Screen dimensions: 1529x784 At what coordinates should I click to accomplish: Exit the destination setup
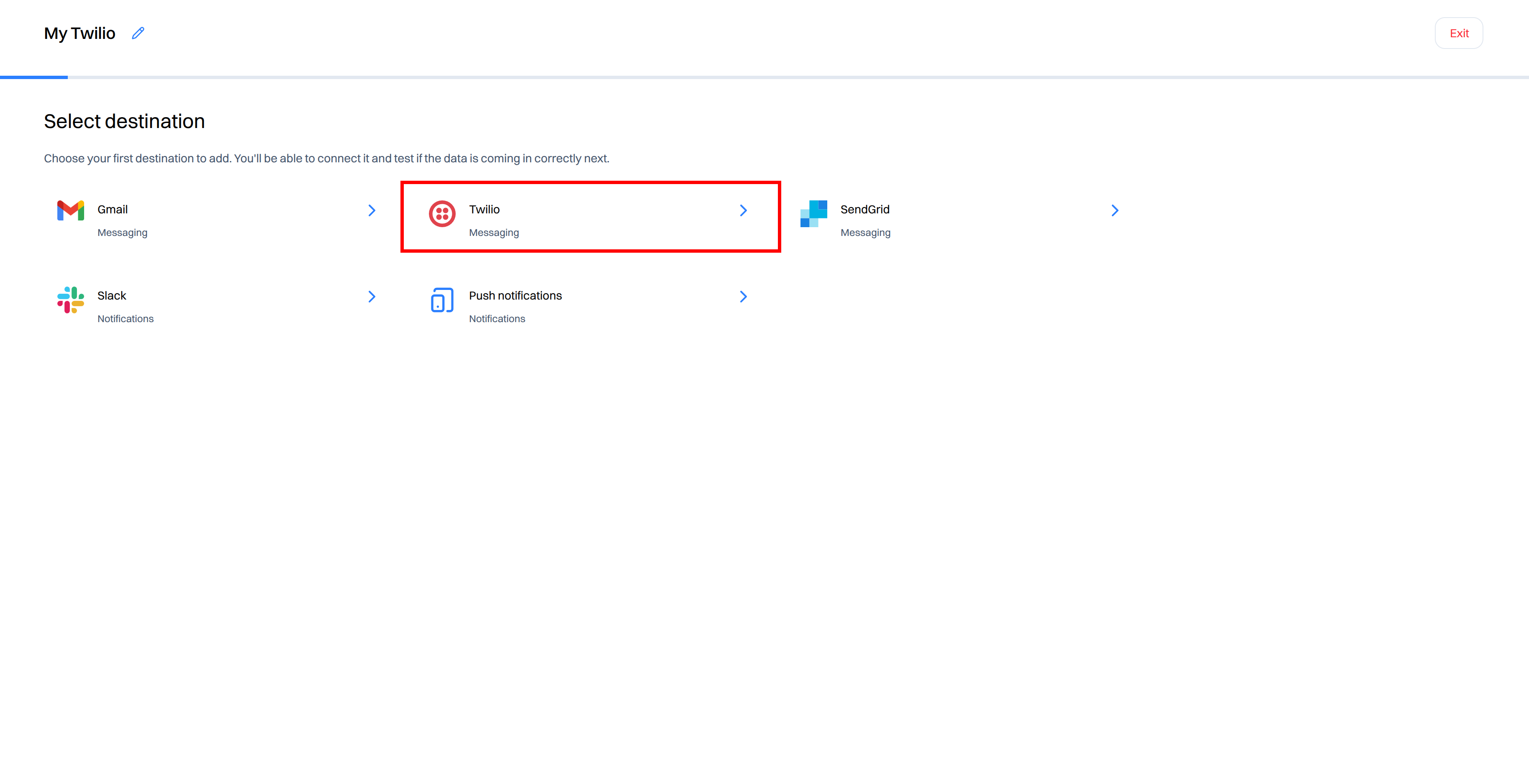[1459, 33]
